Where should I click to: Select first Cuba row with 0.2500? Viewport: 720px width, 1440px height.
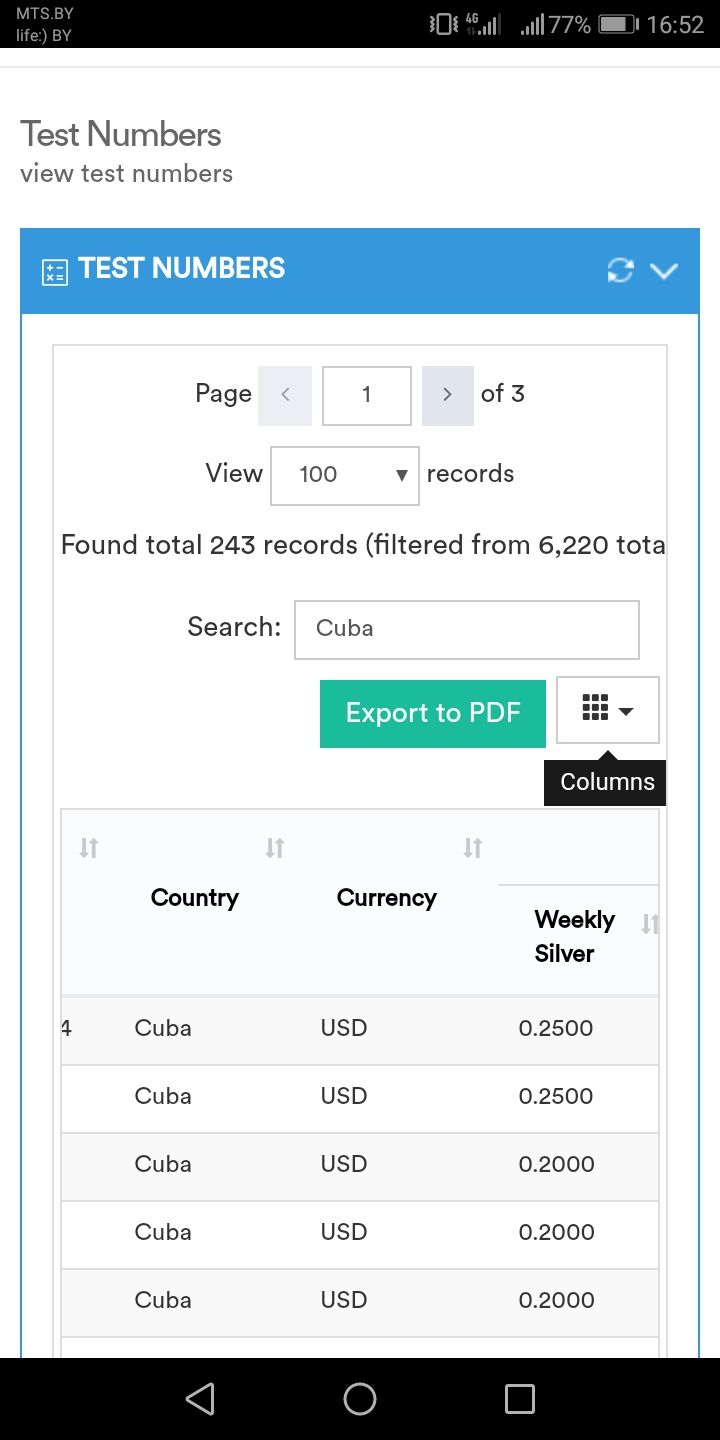(x=163, y=1028)
